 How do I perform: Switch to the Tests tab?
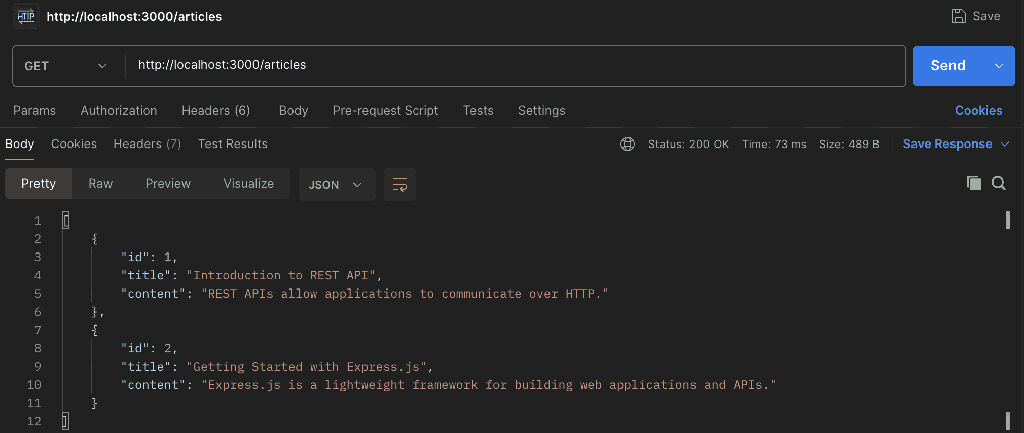[x=478, y=110]
